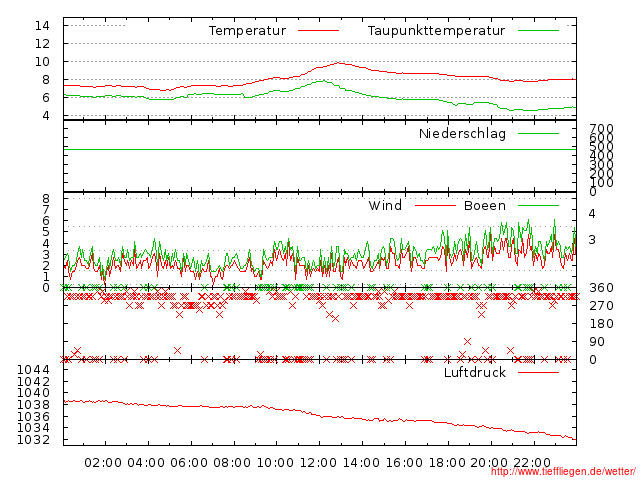Click the 12 temperature axis value
The image size is (640, 480).
pos(42,44)
